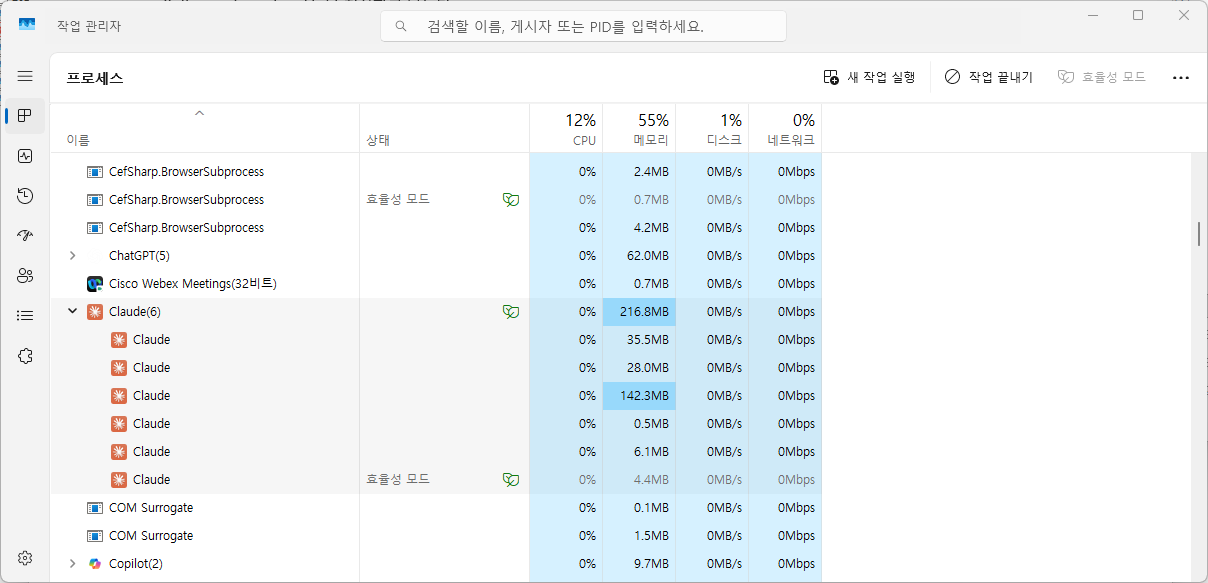The image size is (1208, 583).
Task: Open the Startup apps sidebar page
Action: pos(26,236)
